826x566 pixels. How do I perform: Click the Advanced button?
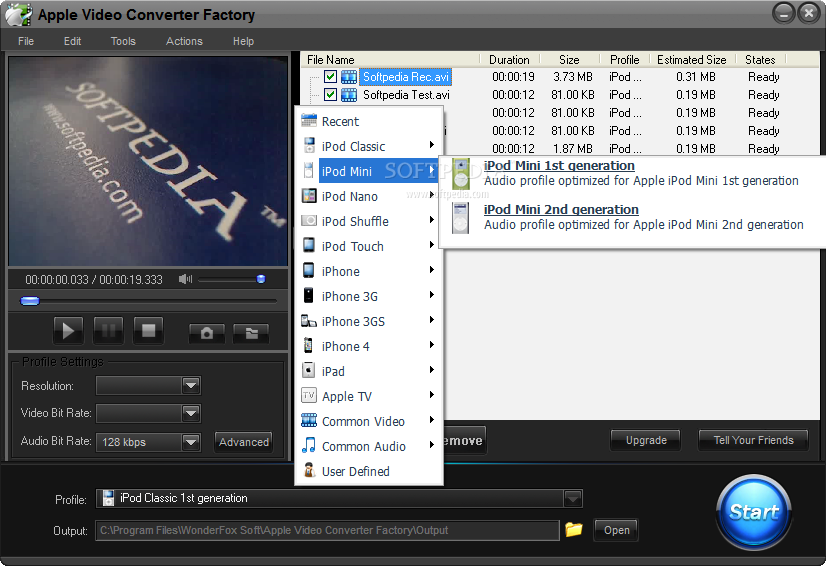244,442
